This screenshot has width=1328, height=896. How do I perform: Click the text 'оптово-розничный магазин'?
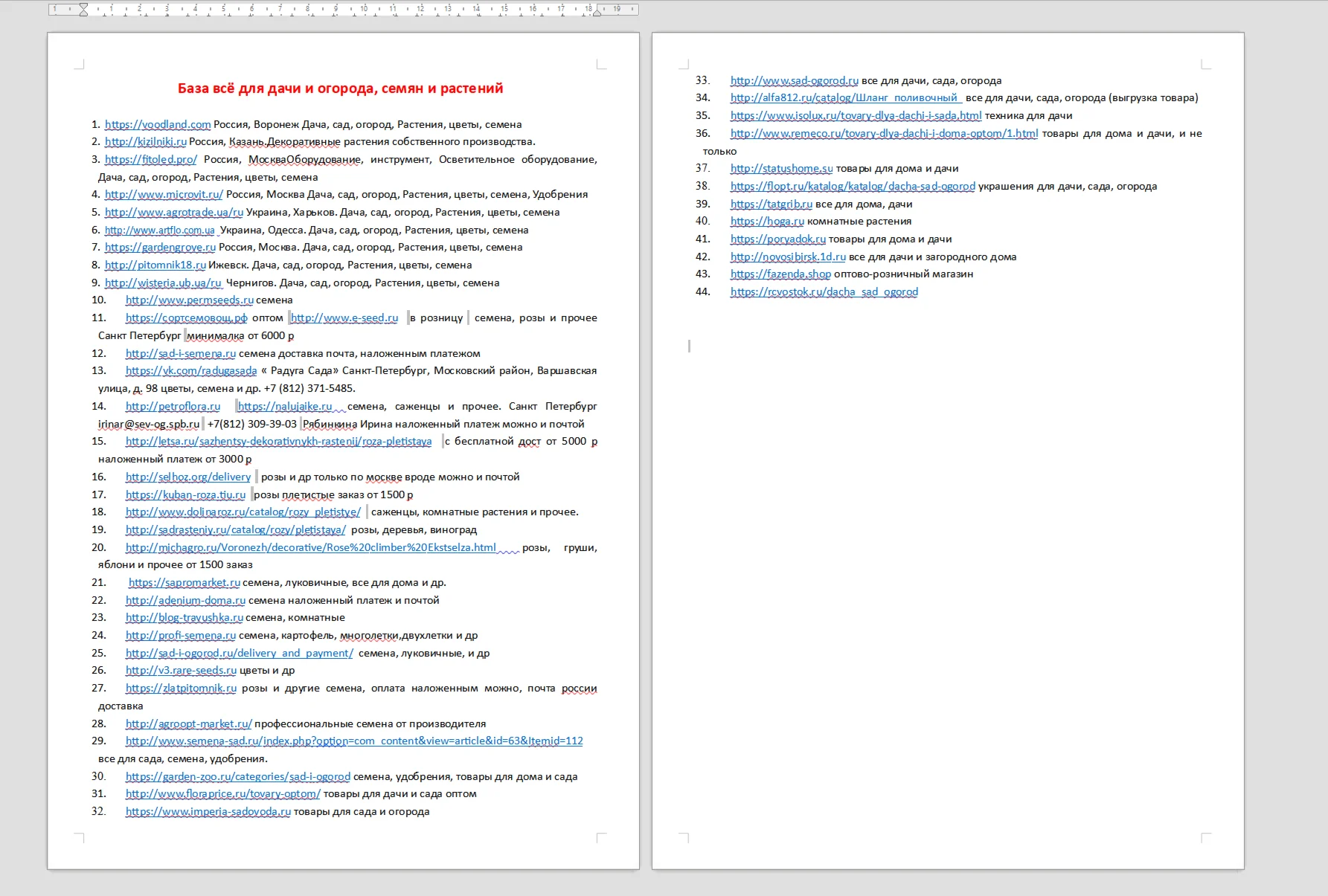click(904, 274)
